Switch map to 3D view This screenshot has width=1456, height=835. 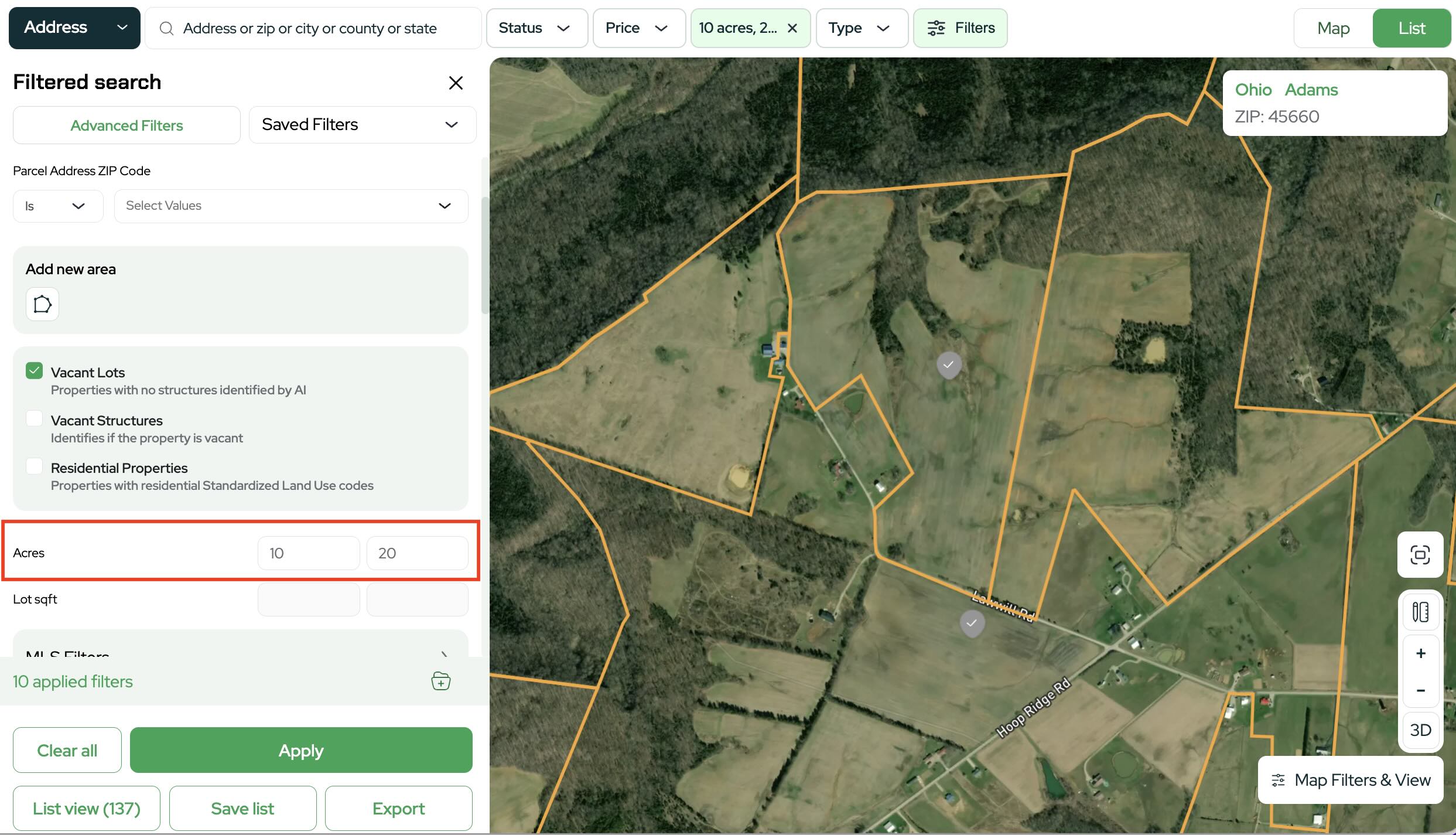pyautogui.click(x=1420, y=730)
